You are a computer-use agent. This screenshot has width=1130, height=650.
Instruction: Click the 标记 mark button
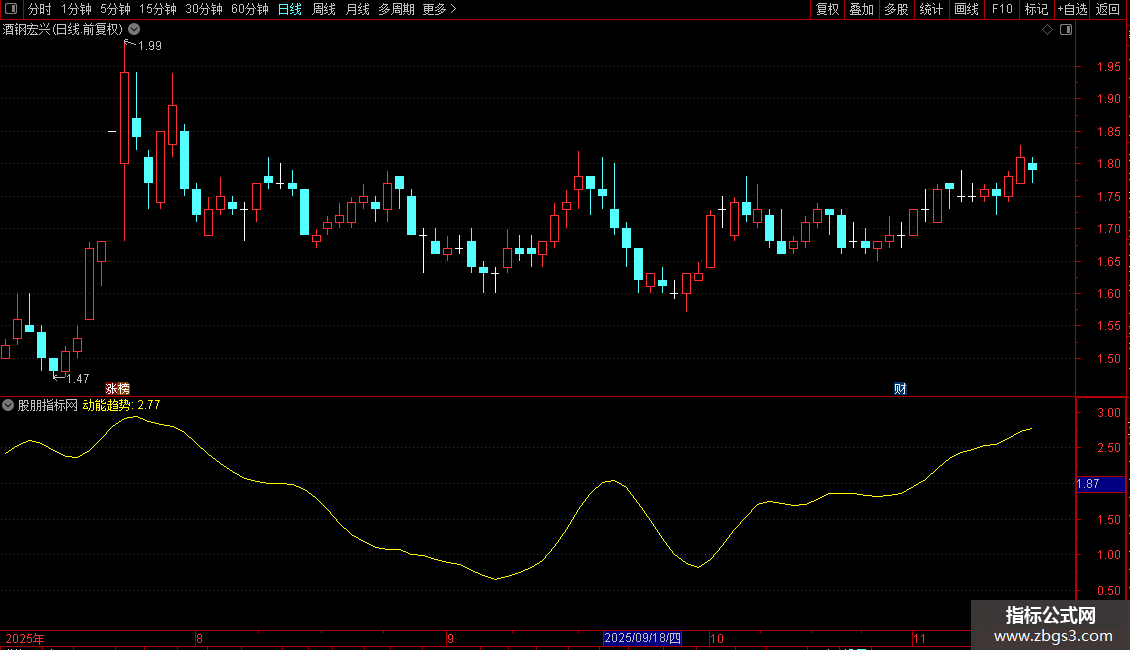point(1036,9)
